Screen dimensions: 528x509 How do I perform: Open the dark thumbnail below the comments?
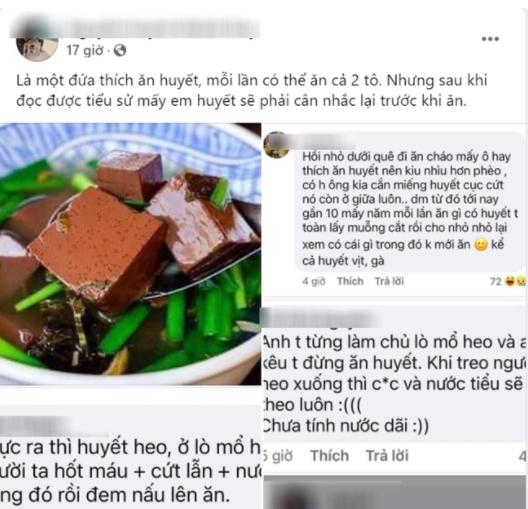(395, 492)
